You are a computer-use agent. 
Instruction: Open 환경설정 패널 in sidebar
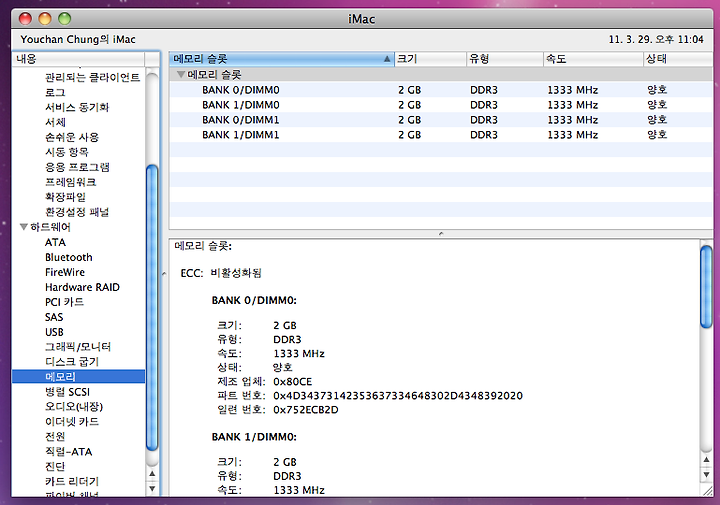77,212
